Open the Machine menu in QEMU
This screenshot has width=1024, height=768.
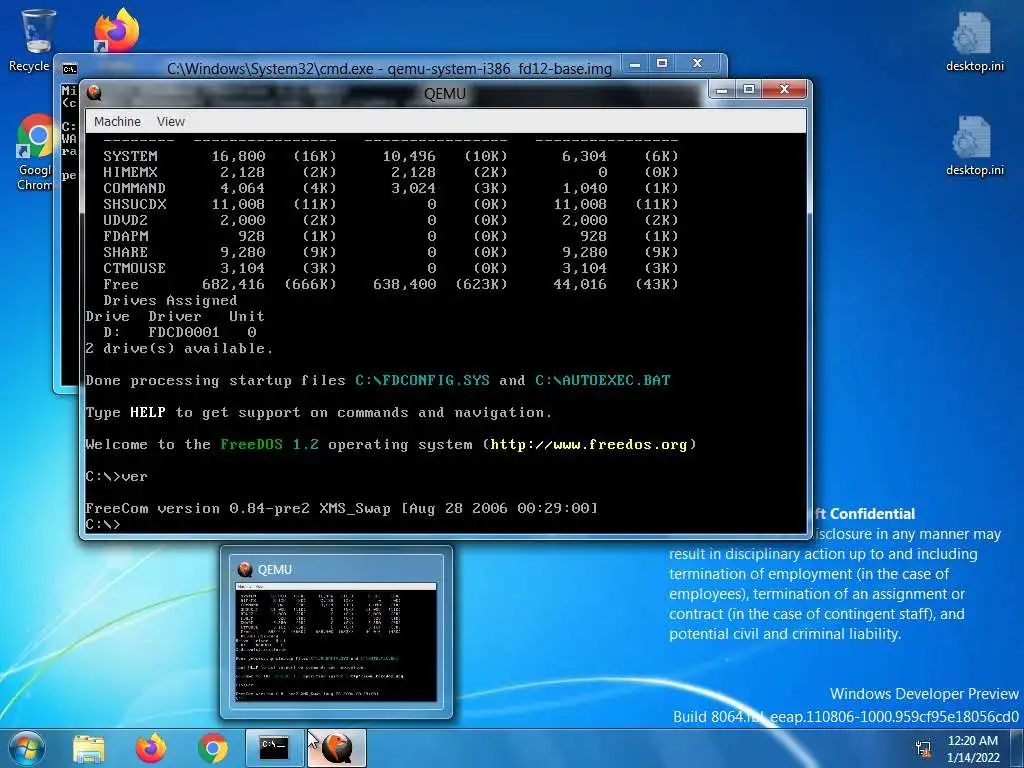pos(117,121)
